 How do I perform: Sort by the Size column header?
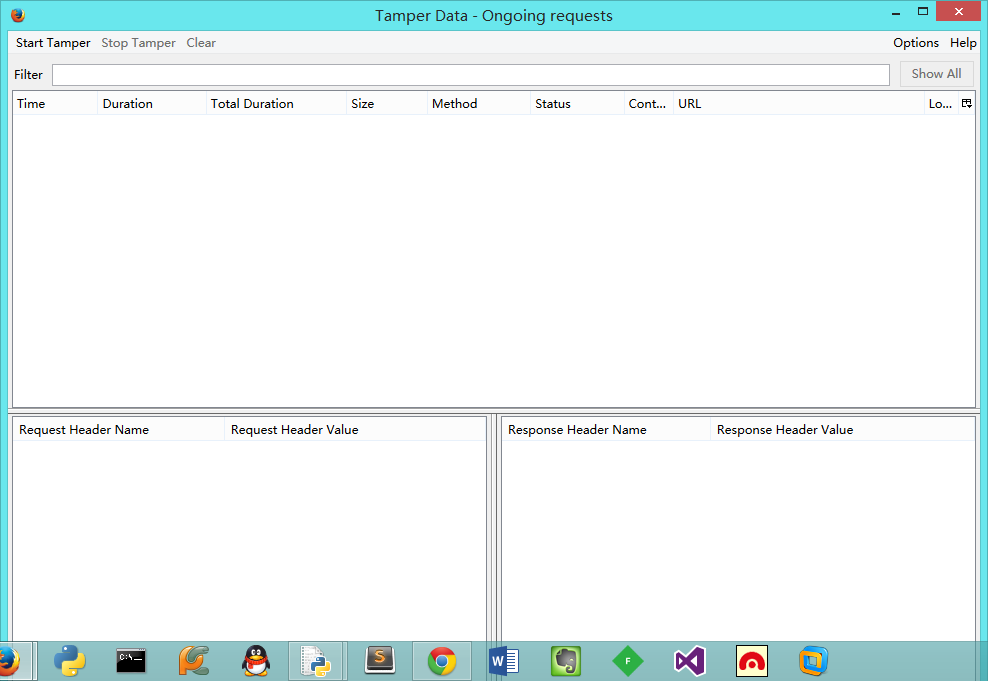point(387,103)
